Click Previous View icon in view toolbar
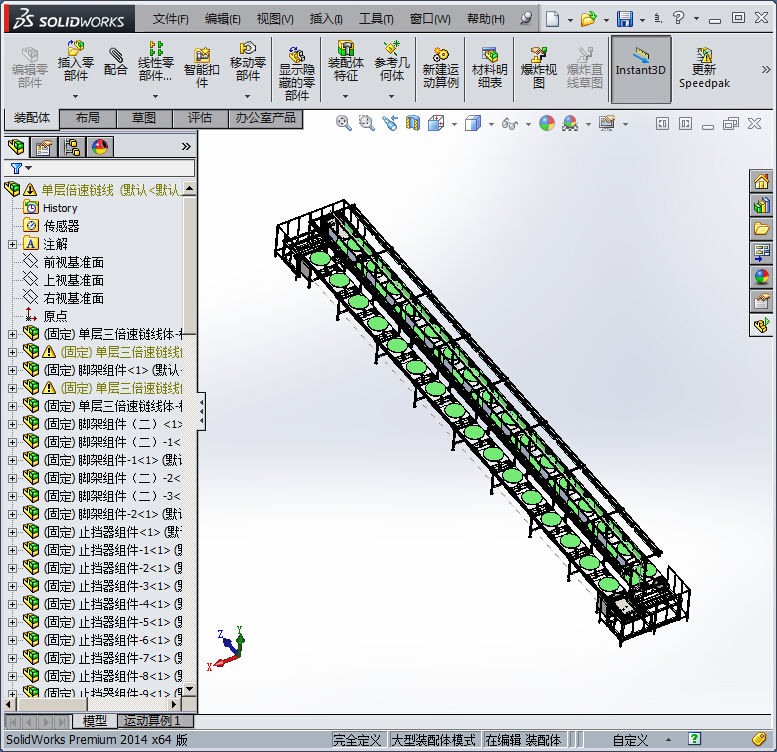Screen dimensions: 777x752 [390, 123]
